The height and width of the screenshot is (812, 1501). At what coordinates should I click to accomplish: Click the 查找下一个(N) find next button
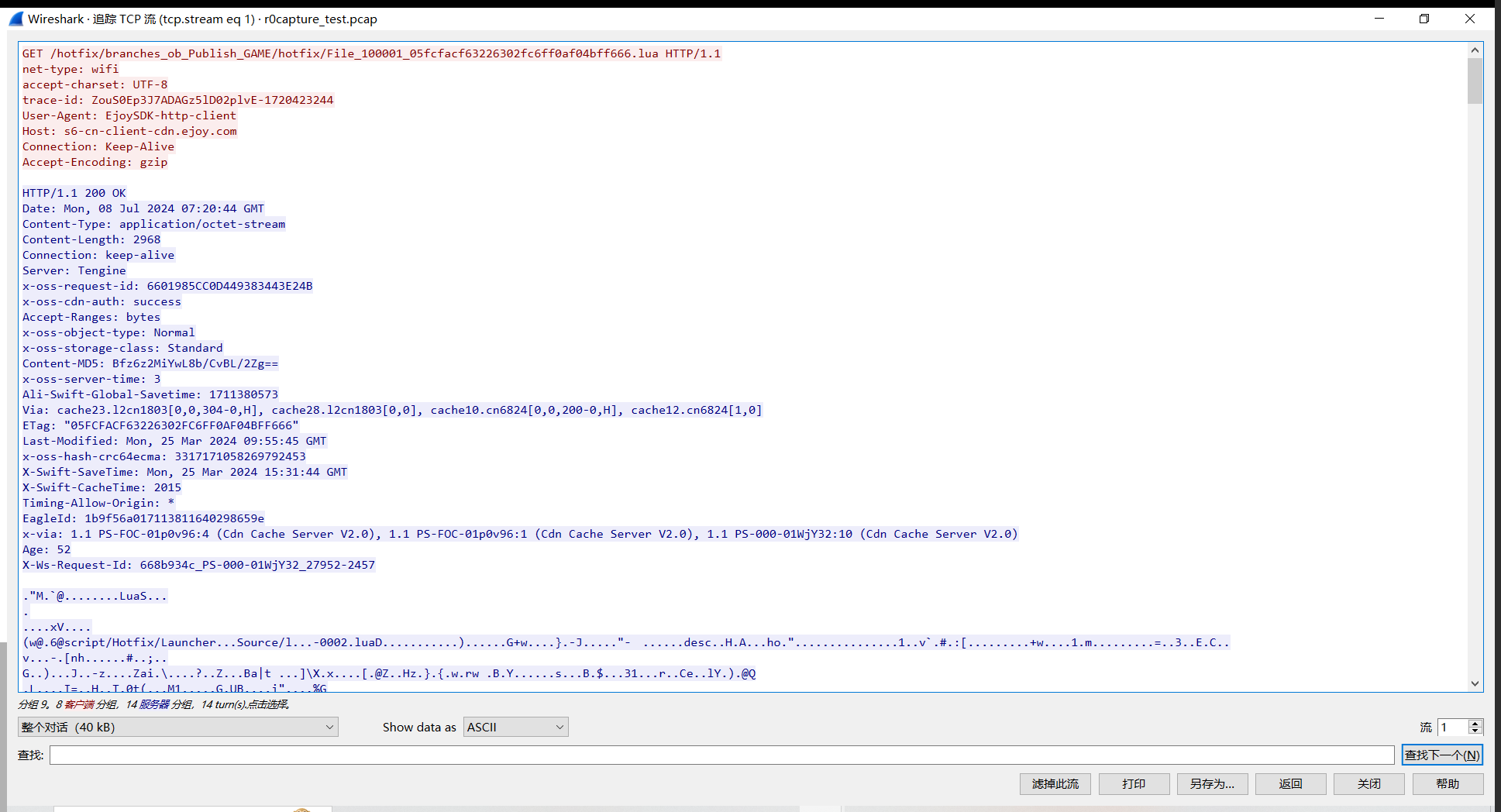click(1442, 755)
